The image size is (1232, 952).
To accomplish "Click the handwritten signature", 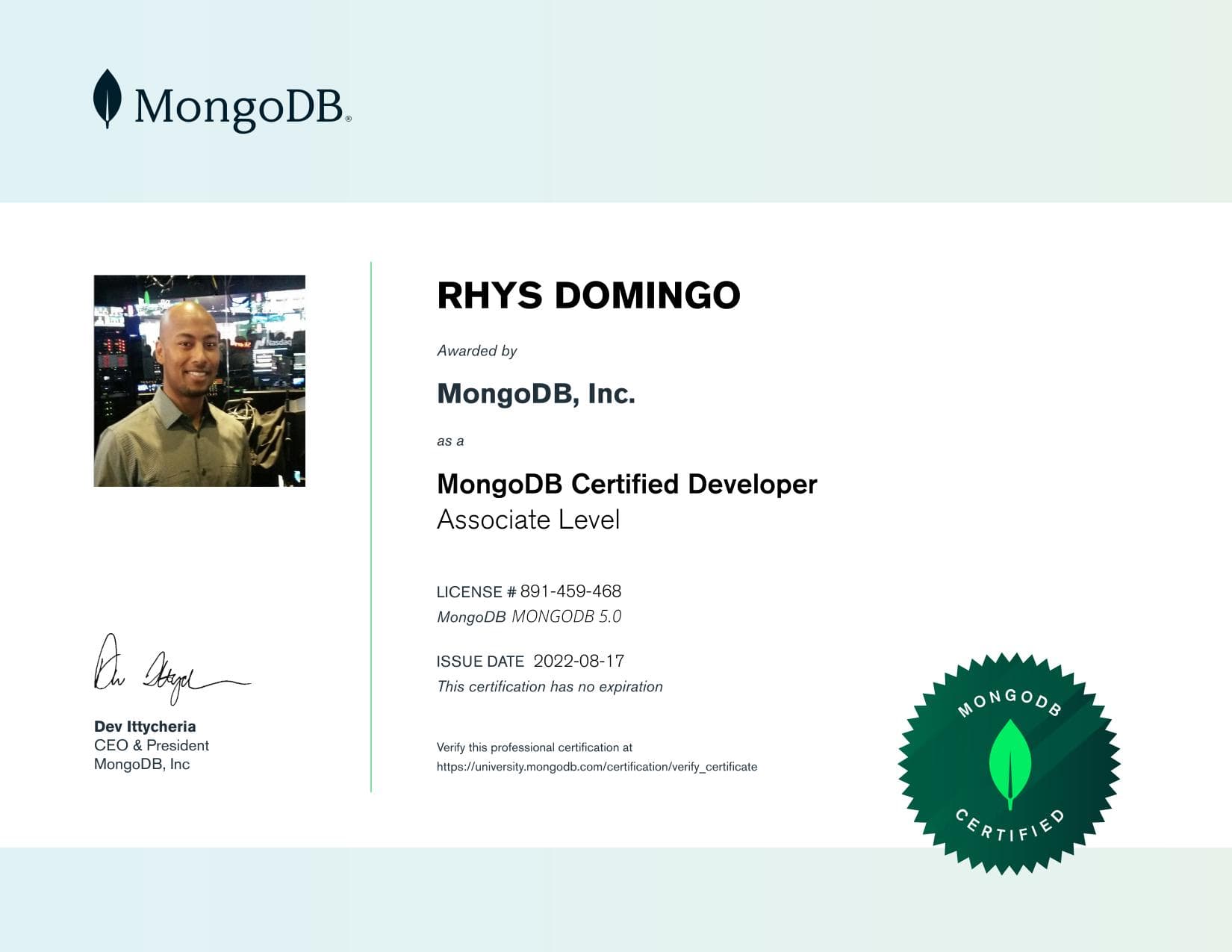I will click(x=172, y=670).
